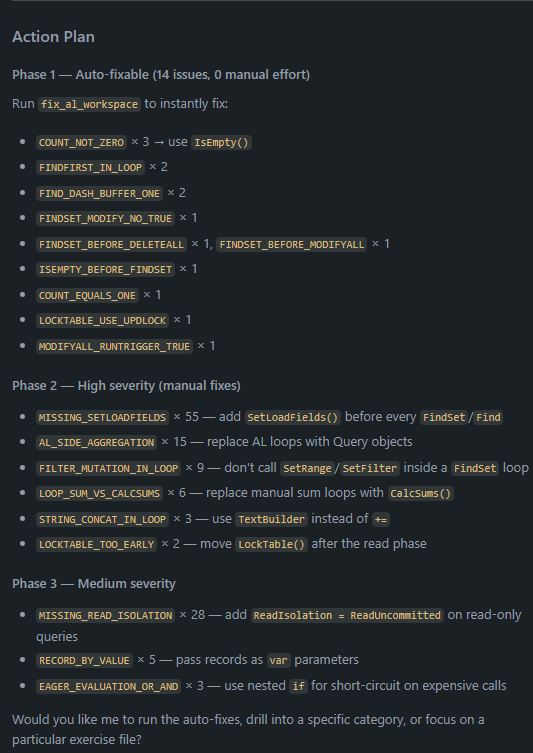Click the FINDSET_MODIFY_NO_TRUE tag
This screenshot has height=753, width=533.
coord(105,219)
